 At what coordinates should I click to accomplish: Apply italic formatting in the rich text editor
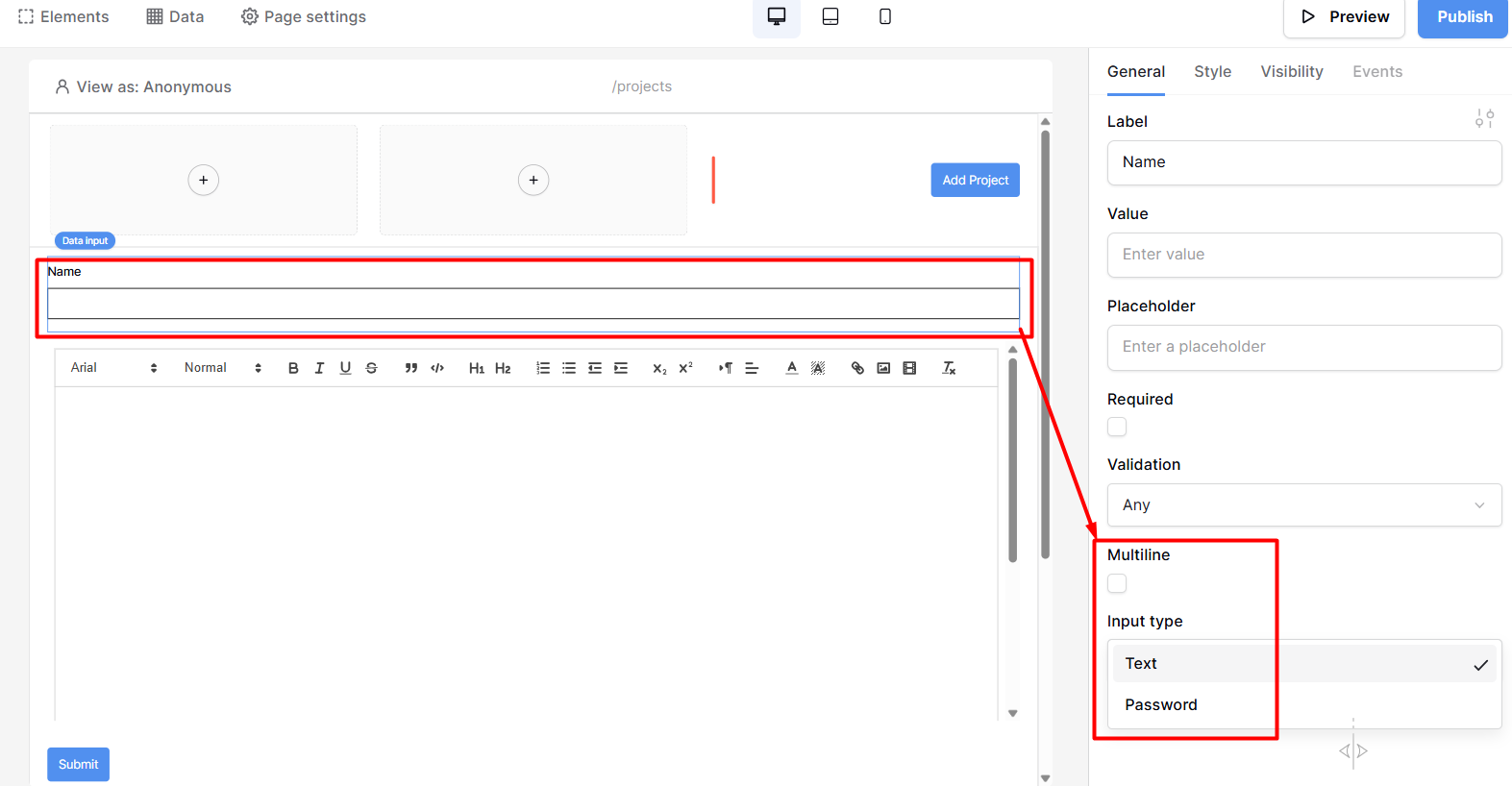(319, 368)
